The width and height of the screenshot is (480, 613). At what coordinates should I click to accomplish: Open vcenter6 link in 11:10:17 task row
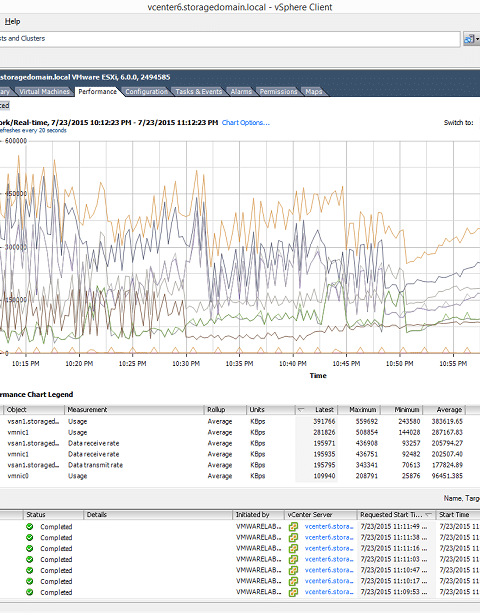[329, 581]
